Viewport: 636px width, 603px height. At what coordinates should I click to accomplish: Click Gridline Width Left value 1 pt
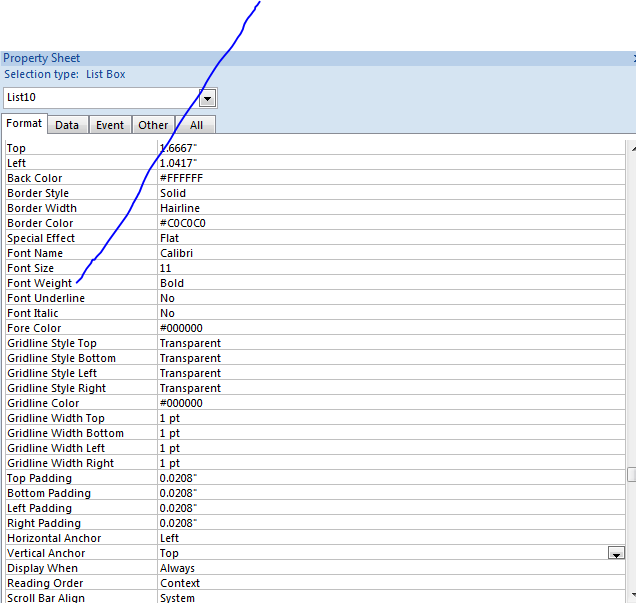170,448
